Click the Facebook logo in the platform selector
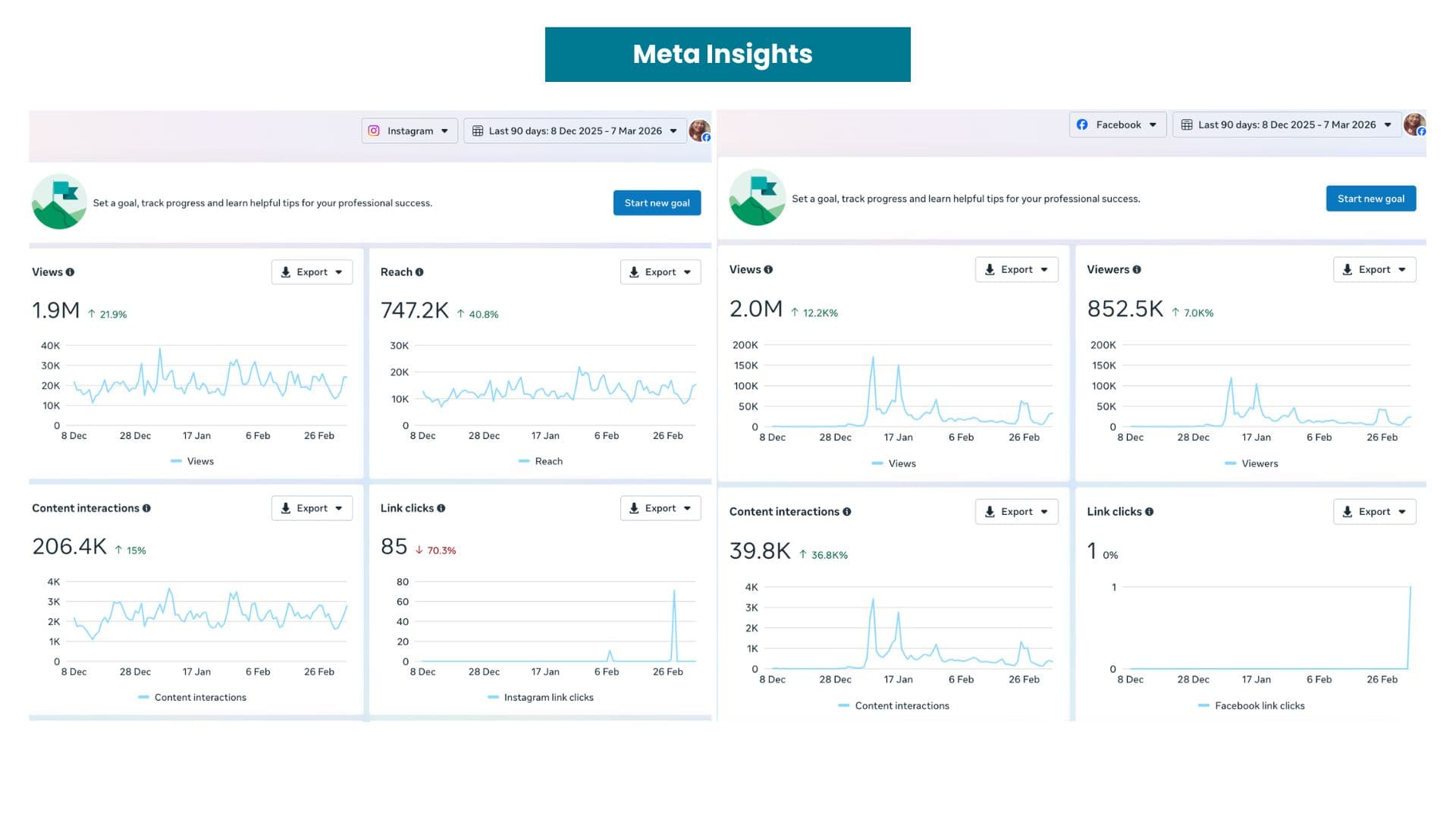 (1082, 124)
